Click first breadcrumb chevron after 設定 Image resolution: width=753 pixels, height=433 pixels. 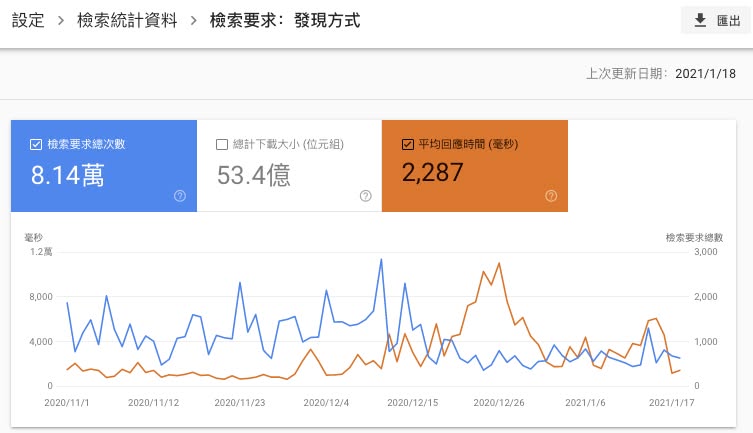pyautogui.click(x=61, y=21)
